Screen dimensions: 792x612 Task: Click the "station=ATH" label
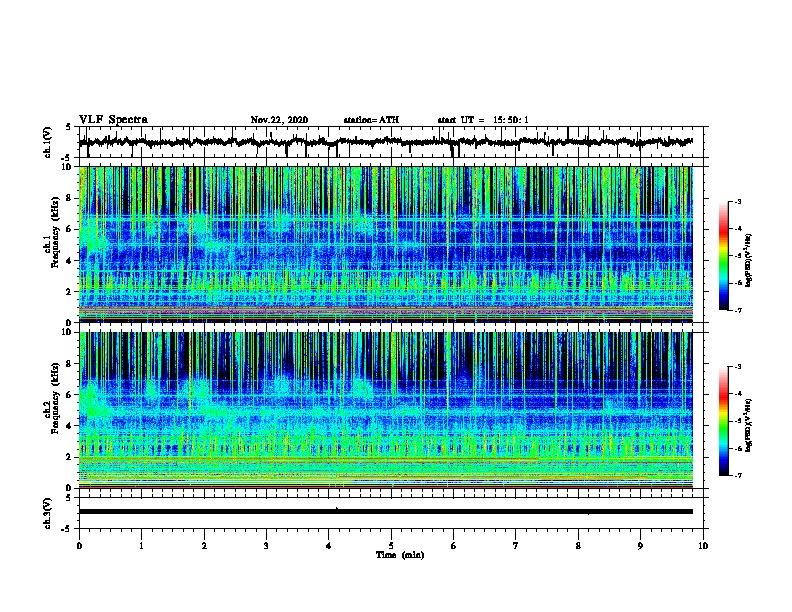pyautogui.click(x=371, y=120)
